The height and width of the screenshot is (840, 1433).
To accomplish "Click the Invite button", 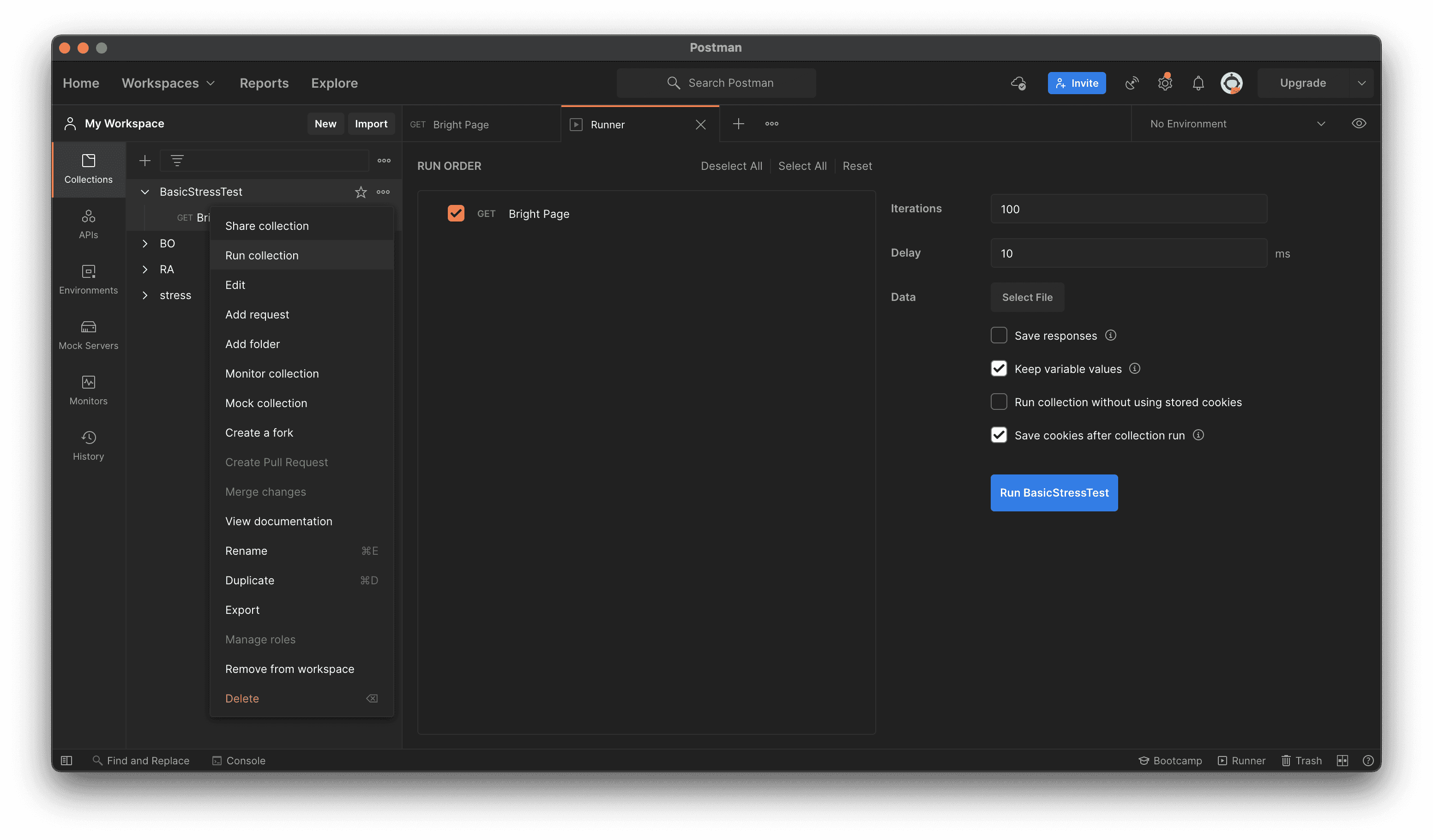I will pyautogui.click(x=1077, y=83).
